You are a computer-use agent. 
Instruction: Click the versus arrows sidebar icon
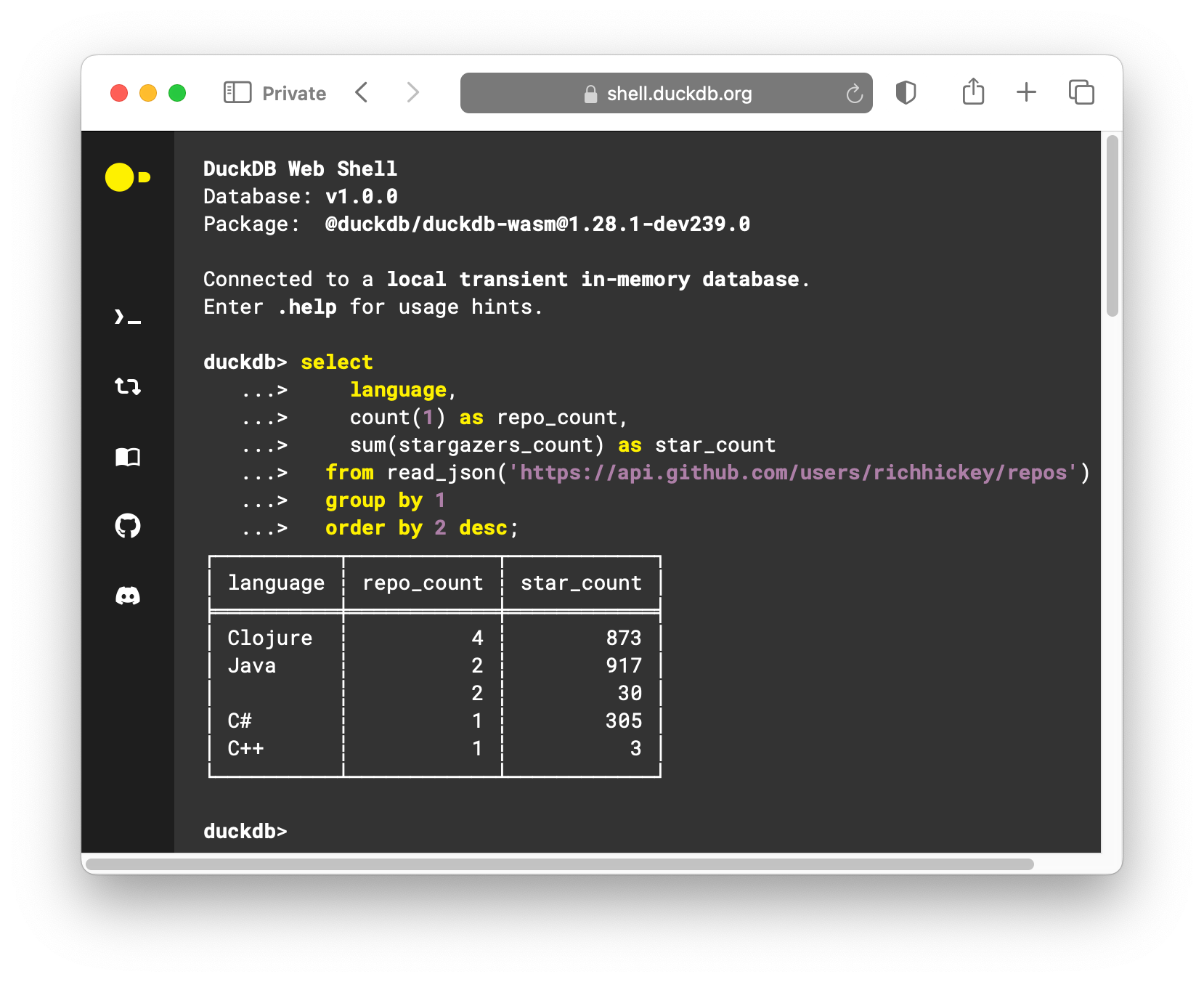(128, 386)
